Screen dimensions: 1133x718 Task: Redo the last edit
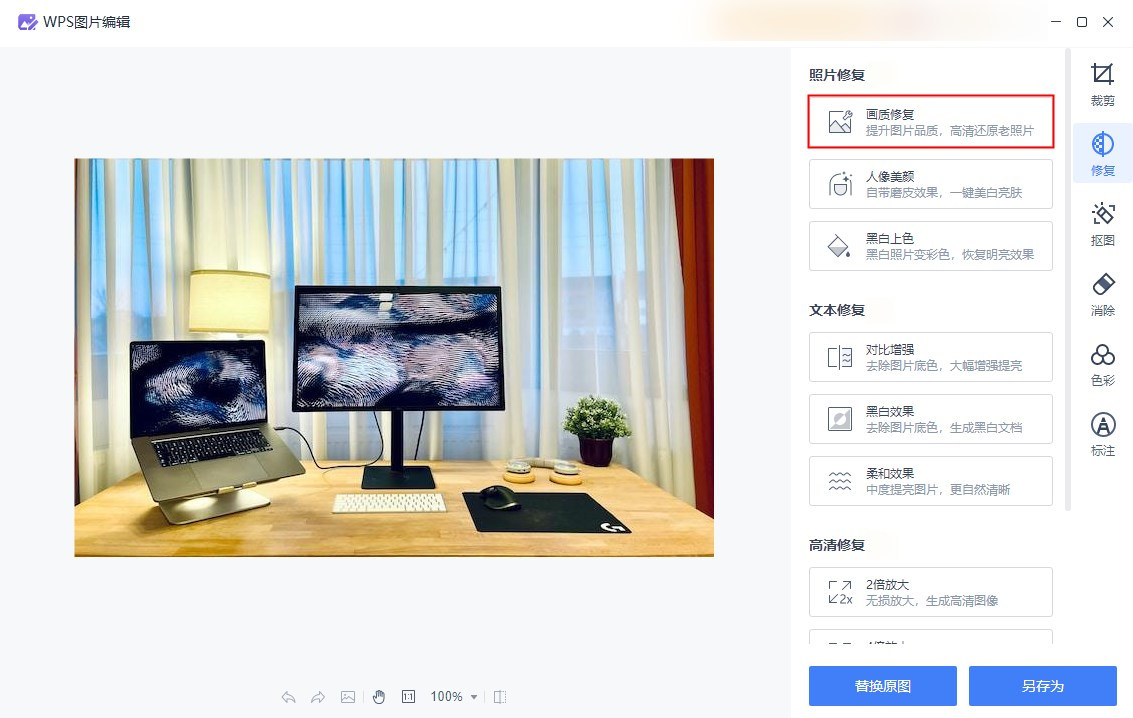pos(318,697)
